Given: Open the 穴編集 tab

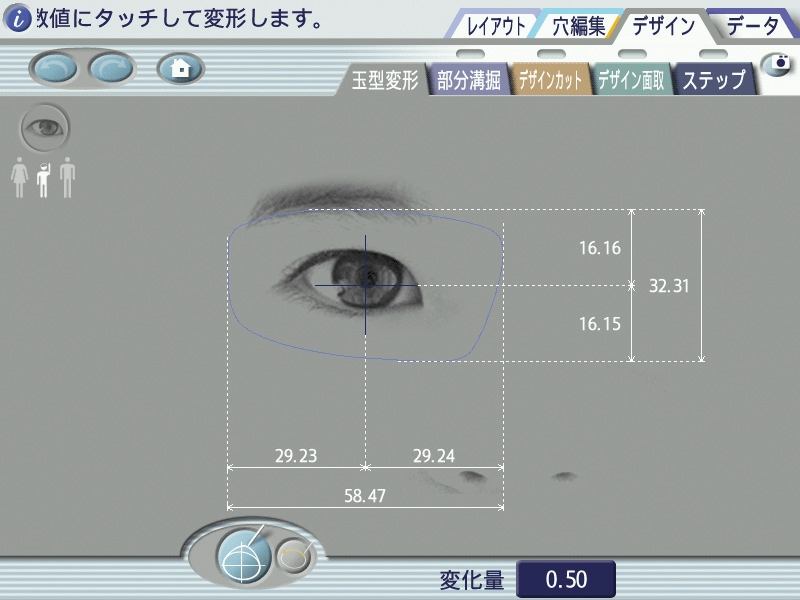Looking at the screenshot, I should tap(579, 26).
